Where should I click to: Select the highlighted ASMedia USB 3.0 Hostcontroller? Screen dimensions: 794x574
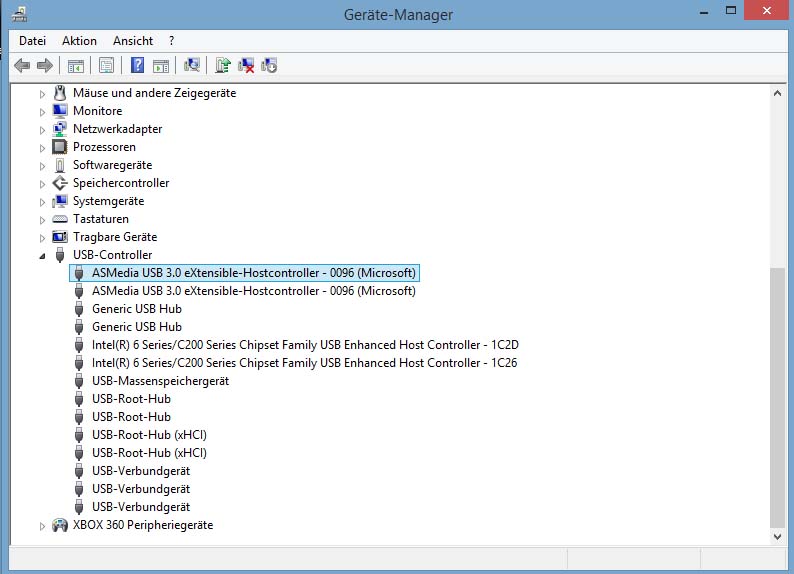tap(244, 273)
